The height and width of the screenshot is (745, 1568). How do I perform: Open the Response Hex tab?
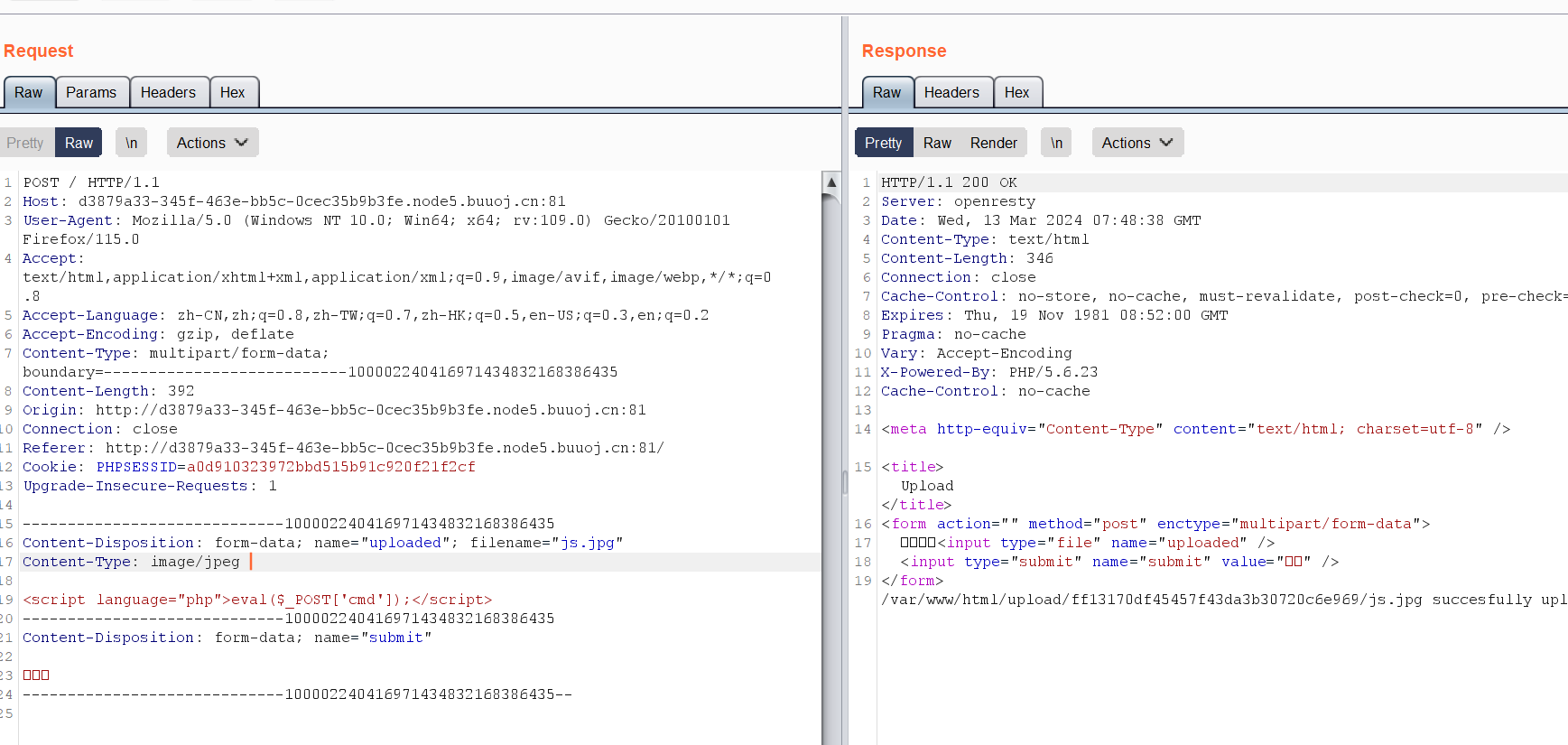[1017, 92]
